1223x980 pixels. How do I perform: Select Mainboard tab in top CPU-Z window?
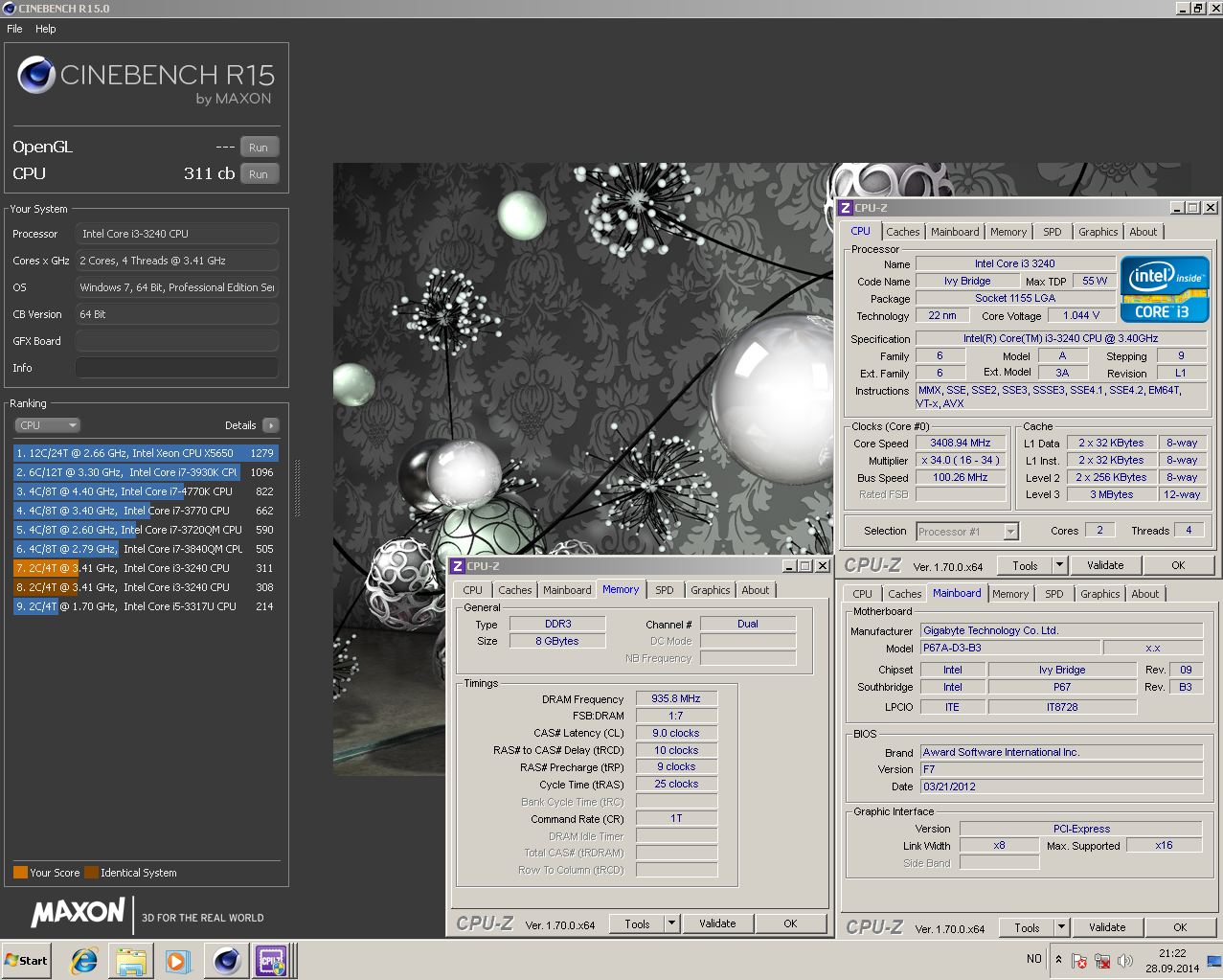955,232
